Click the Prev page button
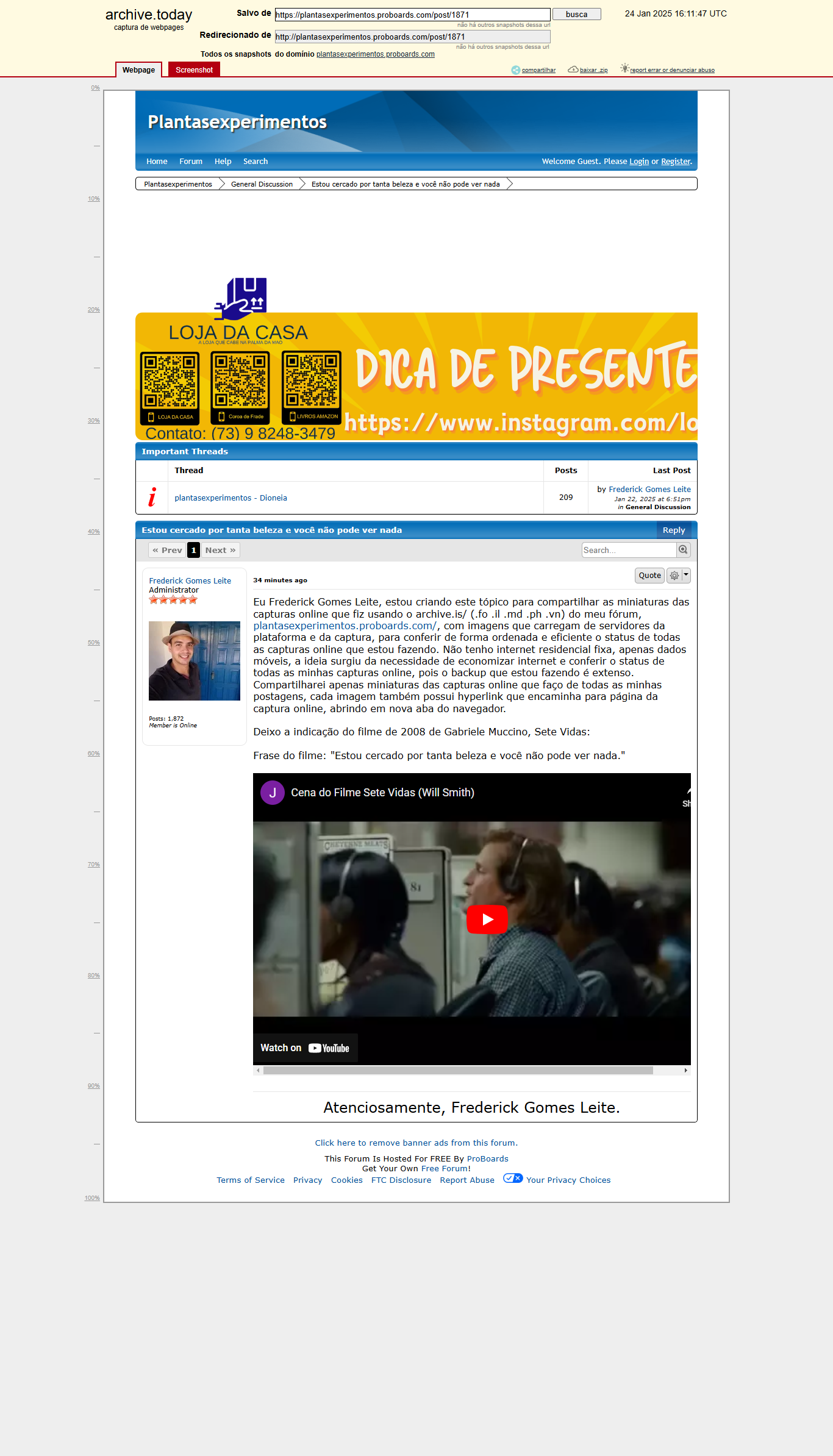 tap(167, 550)
